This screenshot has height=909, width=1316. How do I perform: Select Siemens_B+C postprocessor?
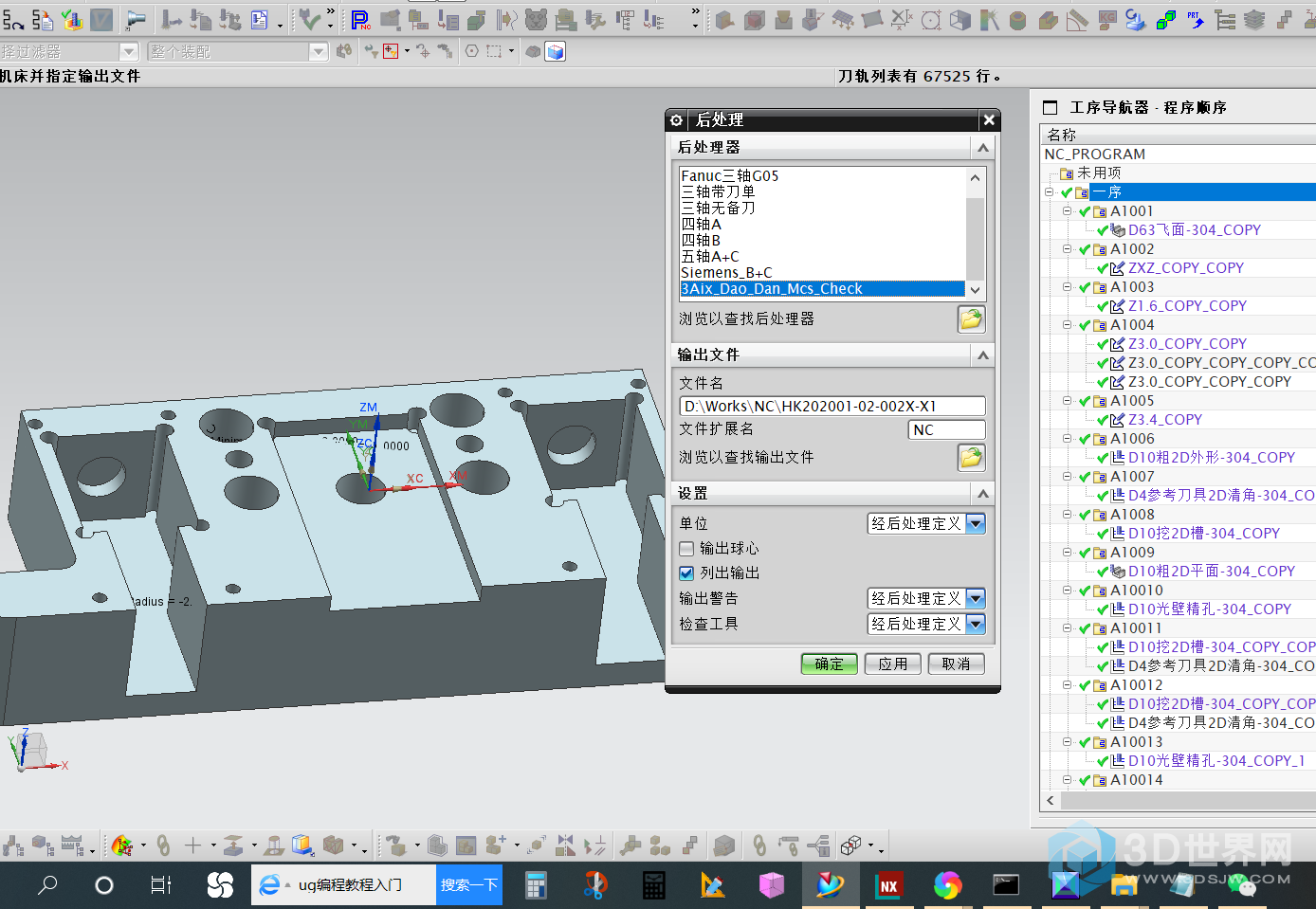coord(726,272)
